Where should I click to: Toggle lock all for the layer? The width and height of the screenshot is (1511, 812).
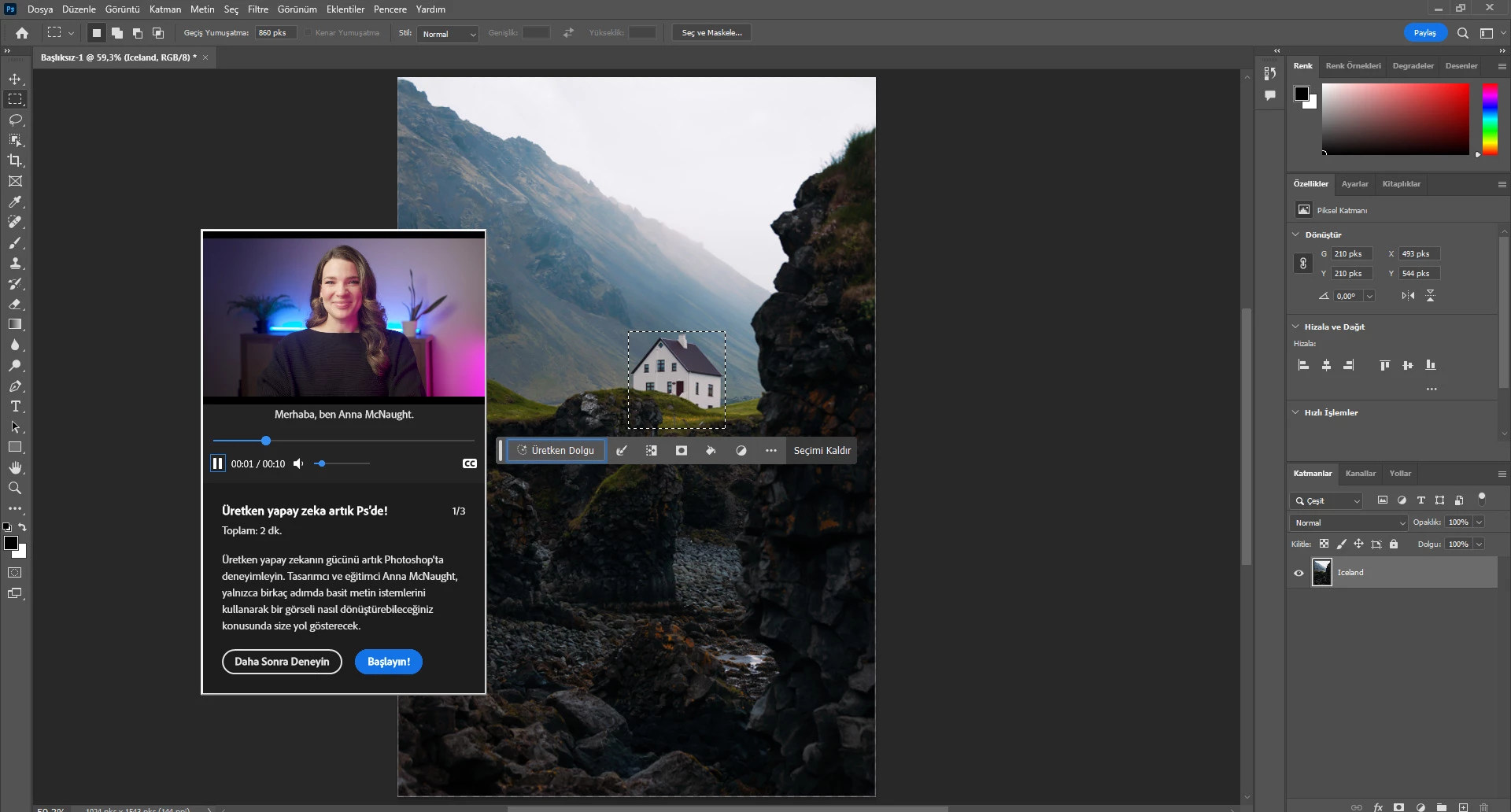coord(1394,544)
